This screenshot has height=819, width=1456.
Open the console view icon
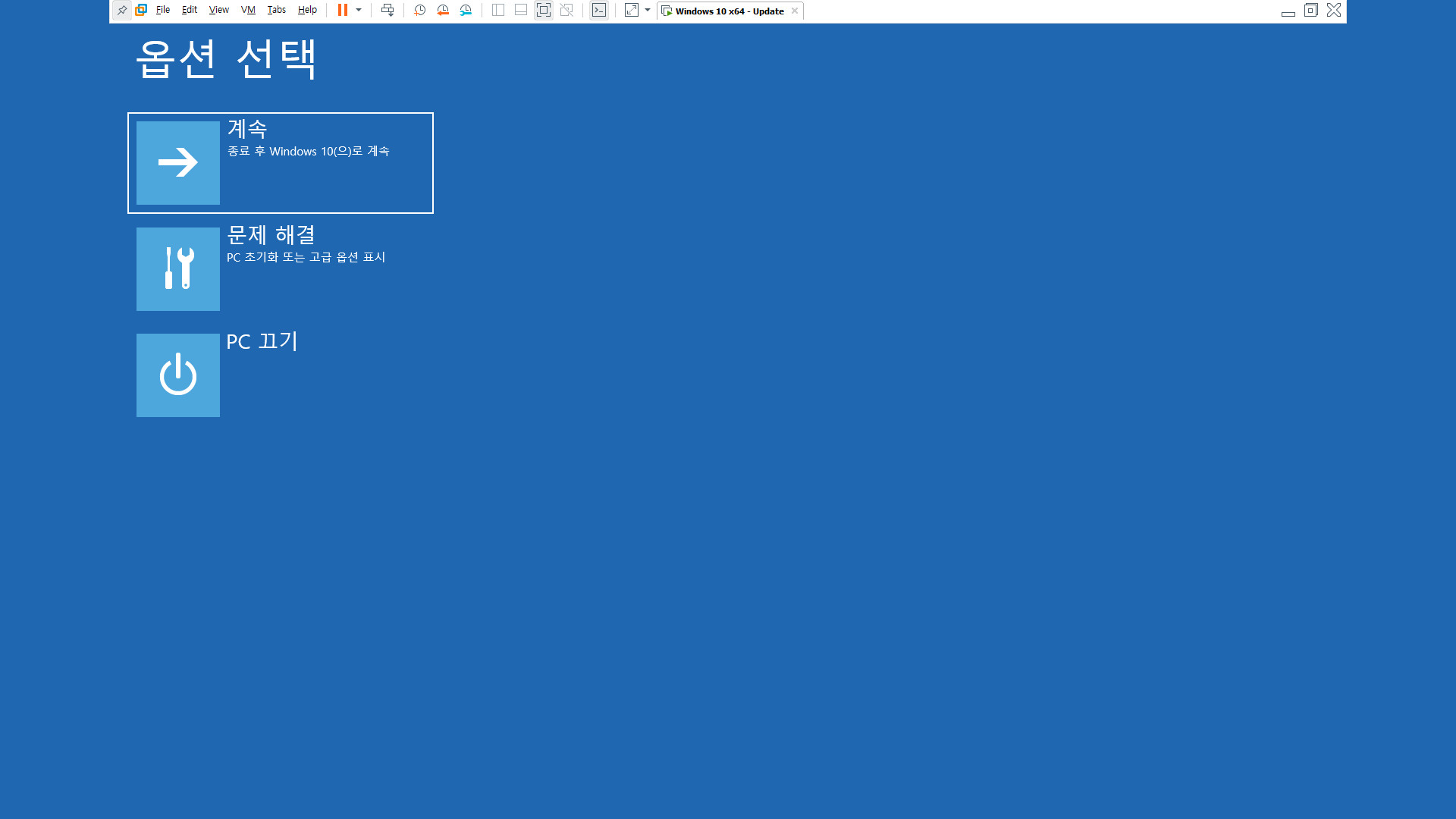(599, 11)
